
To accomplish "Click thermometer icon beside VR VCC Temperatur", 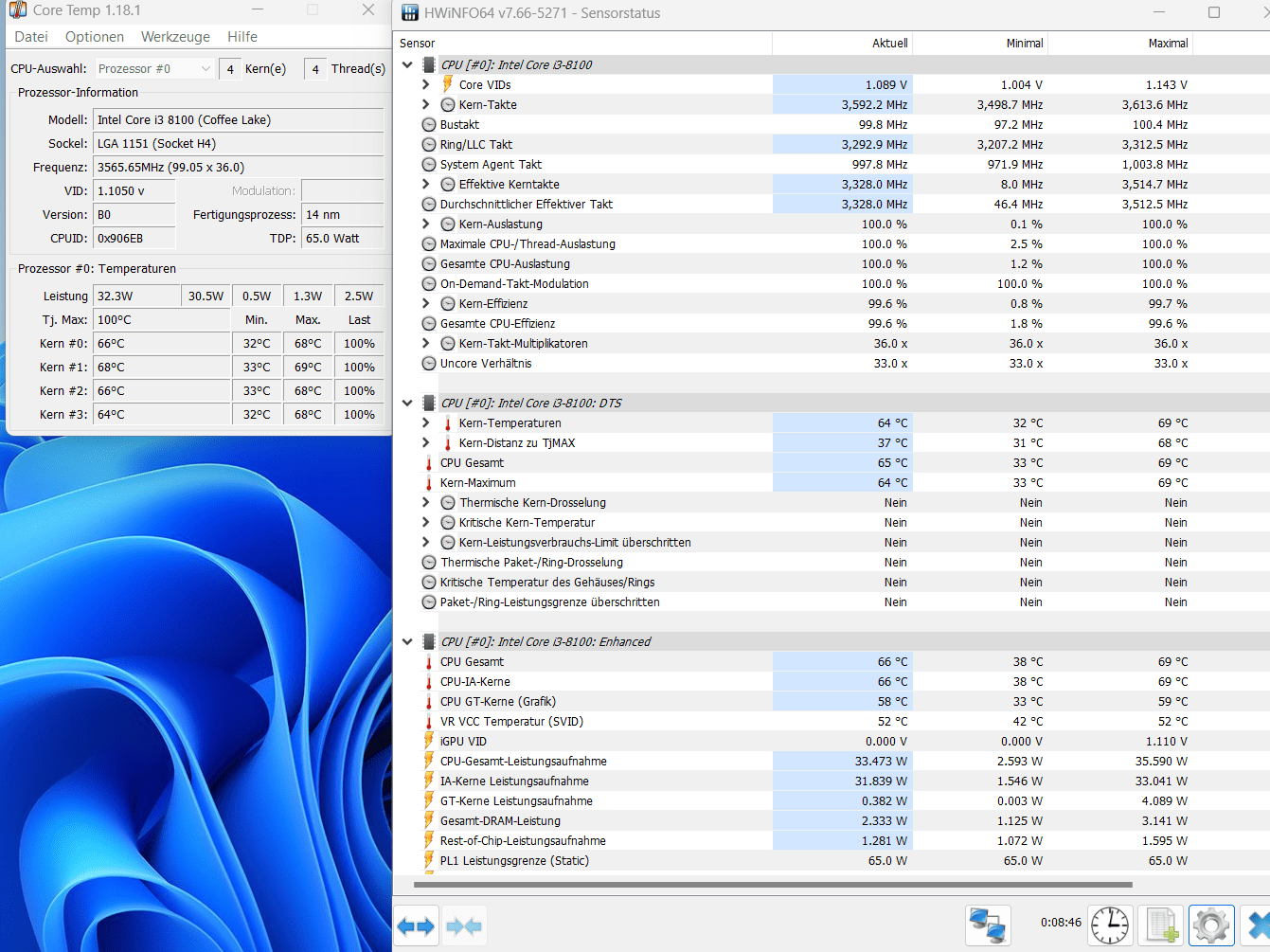I will coord(429,721).
